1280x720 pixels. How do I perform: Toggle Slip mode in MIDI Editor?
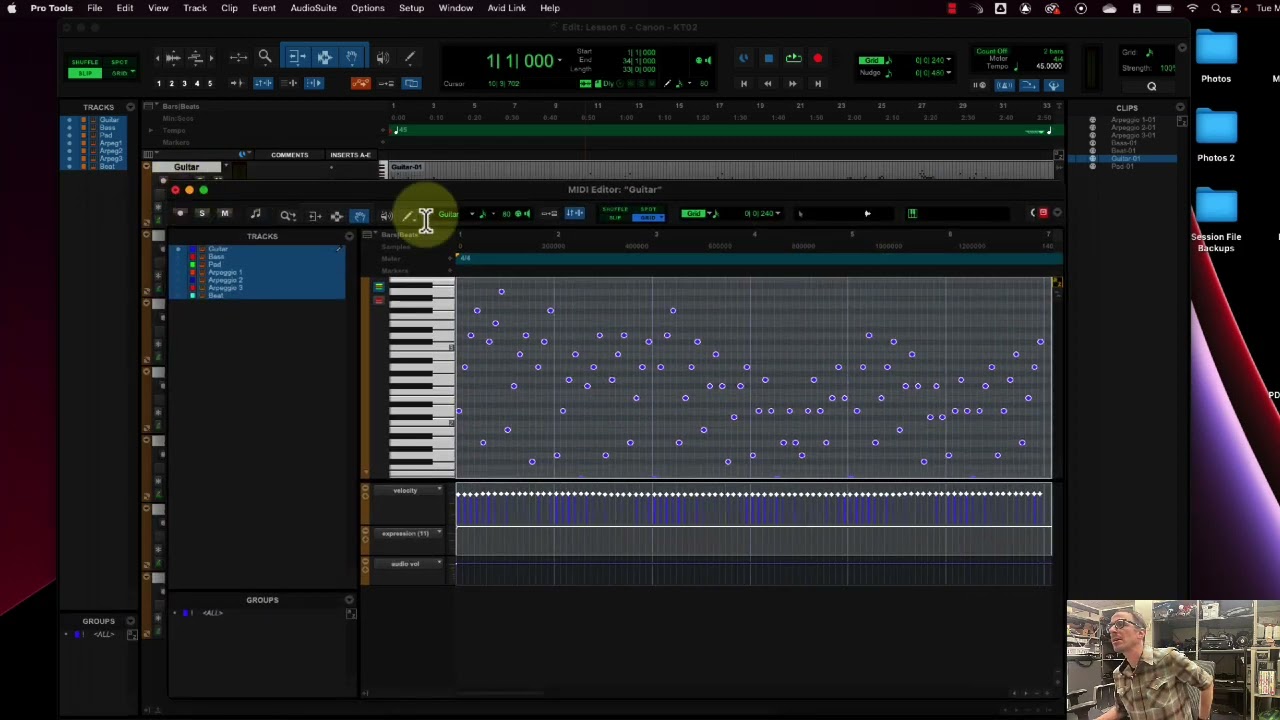tap(615, 217)
